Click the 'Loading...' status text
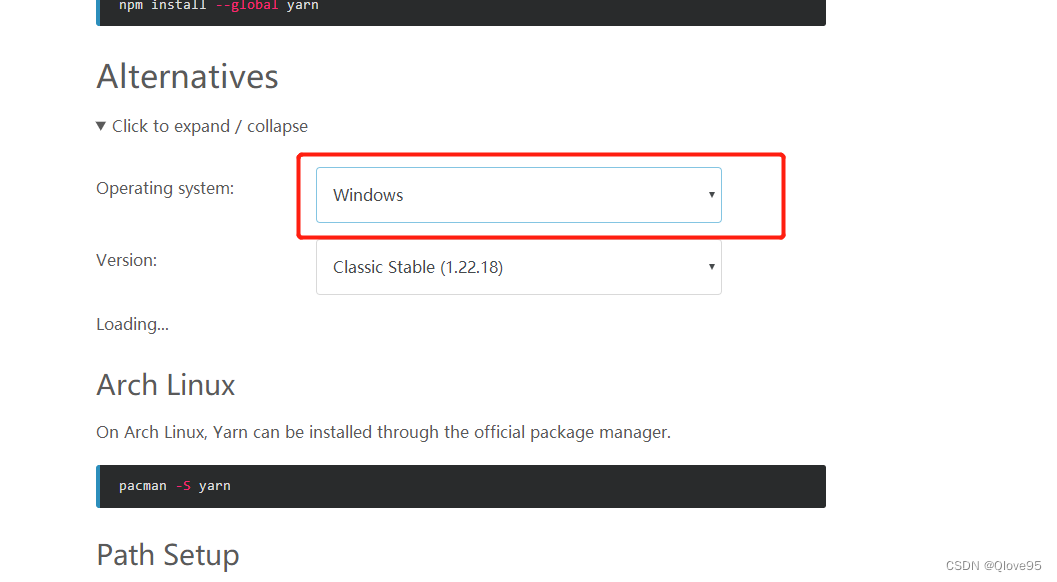 tap(132, 324)
